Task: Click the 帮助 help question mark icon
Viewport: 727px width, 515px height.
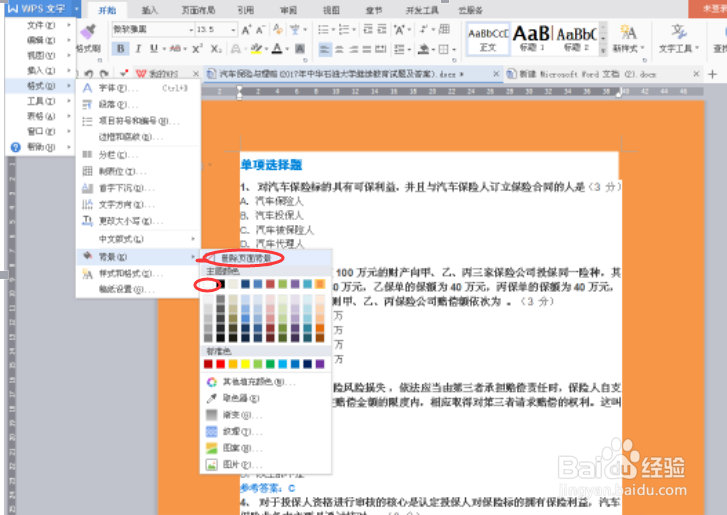Action: 15,147
